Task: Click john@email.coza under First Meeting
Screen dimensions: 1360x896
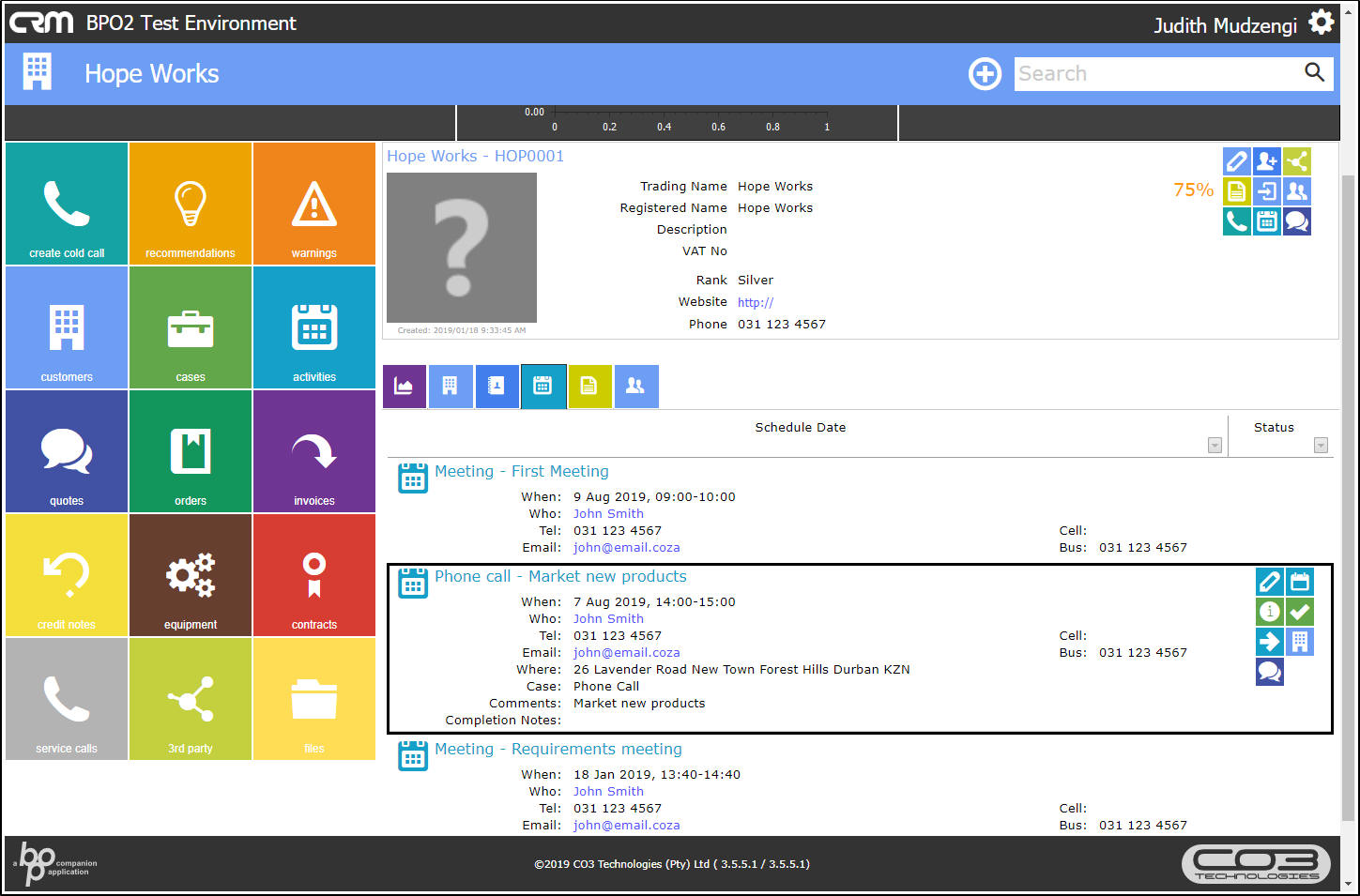Action: coord(627,547)
